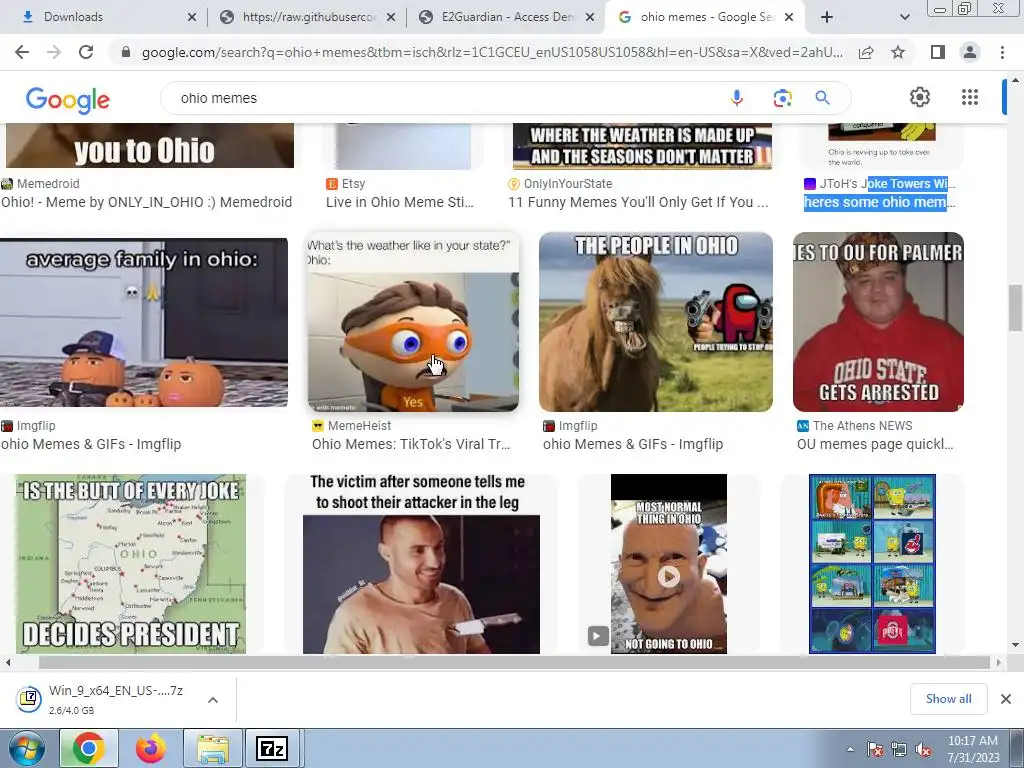Select the ohio memes Google Search tab
Screen dimensions: 1024x768
(x=705, y=17)
